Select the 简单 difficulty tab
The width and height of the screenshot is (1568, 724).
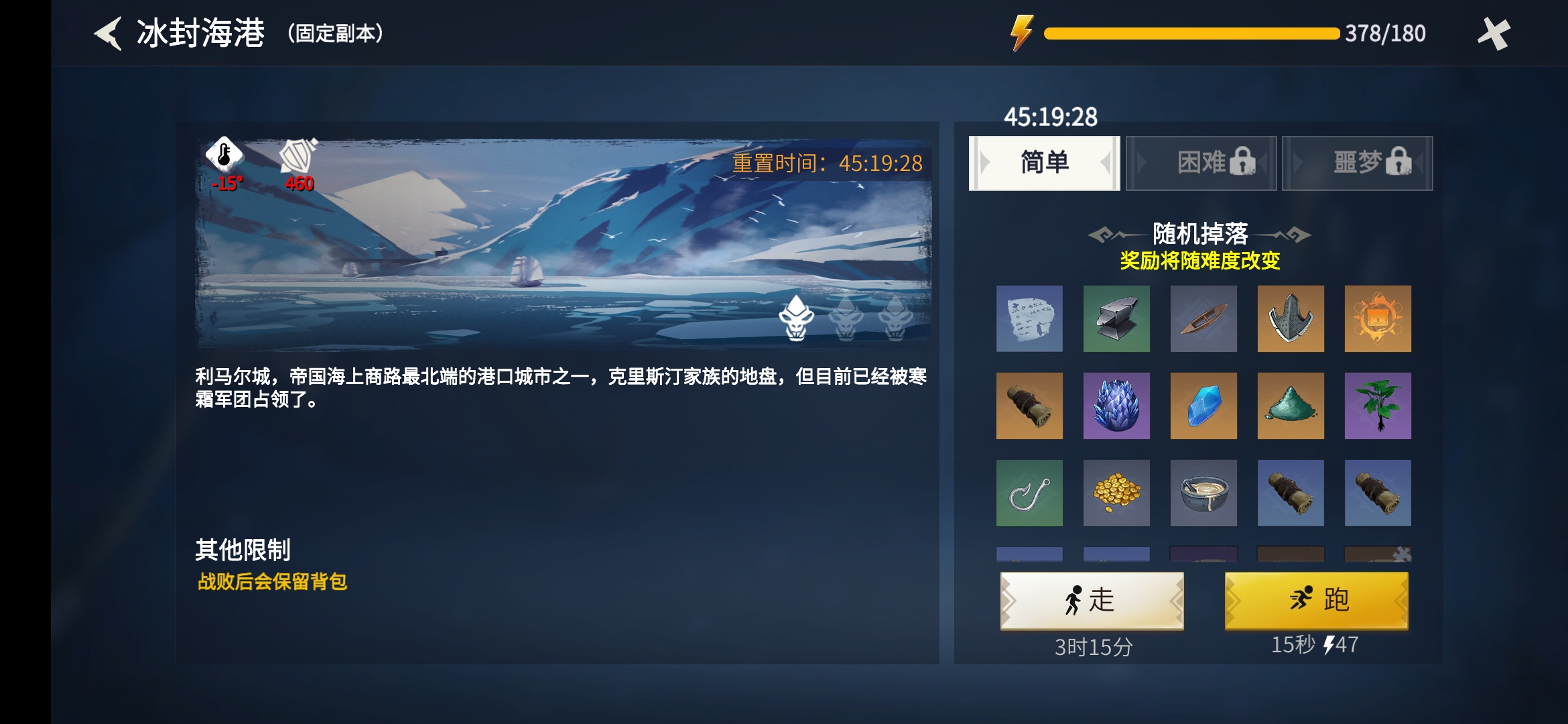pyautogui.click(x=1044, y=163)
